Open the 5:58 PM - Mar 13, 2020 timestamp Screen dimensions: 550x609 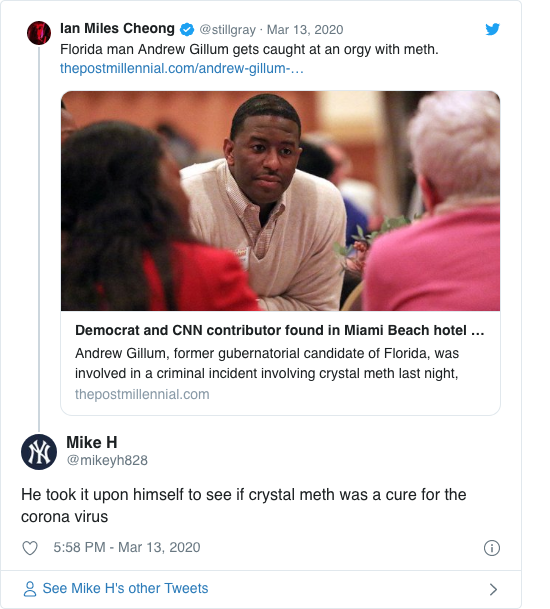click(127, 547)
